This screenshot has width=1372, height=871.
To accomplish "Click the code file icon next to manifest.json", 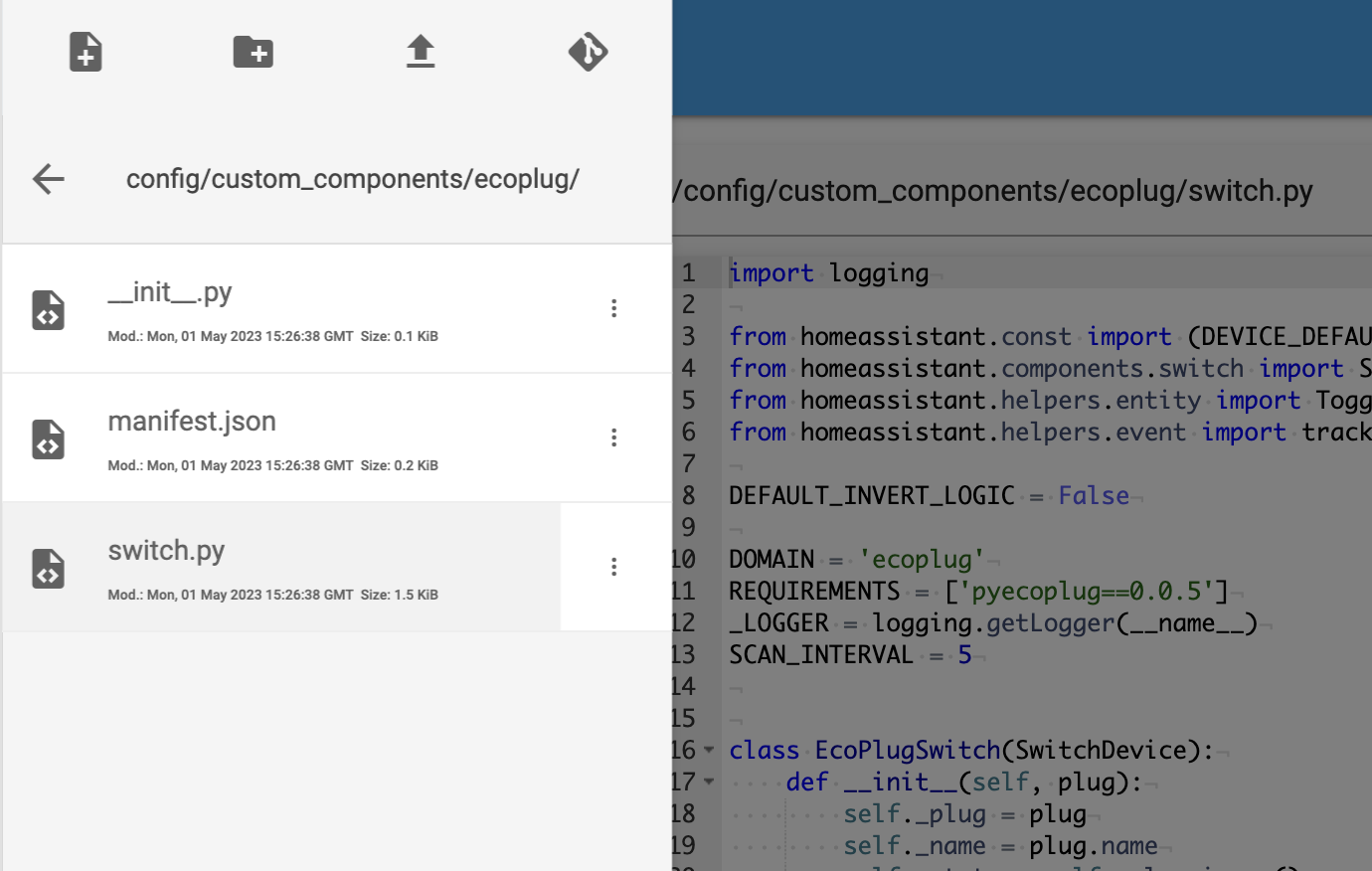I will point(48,438).
